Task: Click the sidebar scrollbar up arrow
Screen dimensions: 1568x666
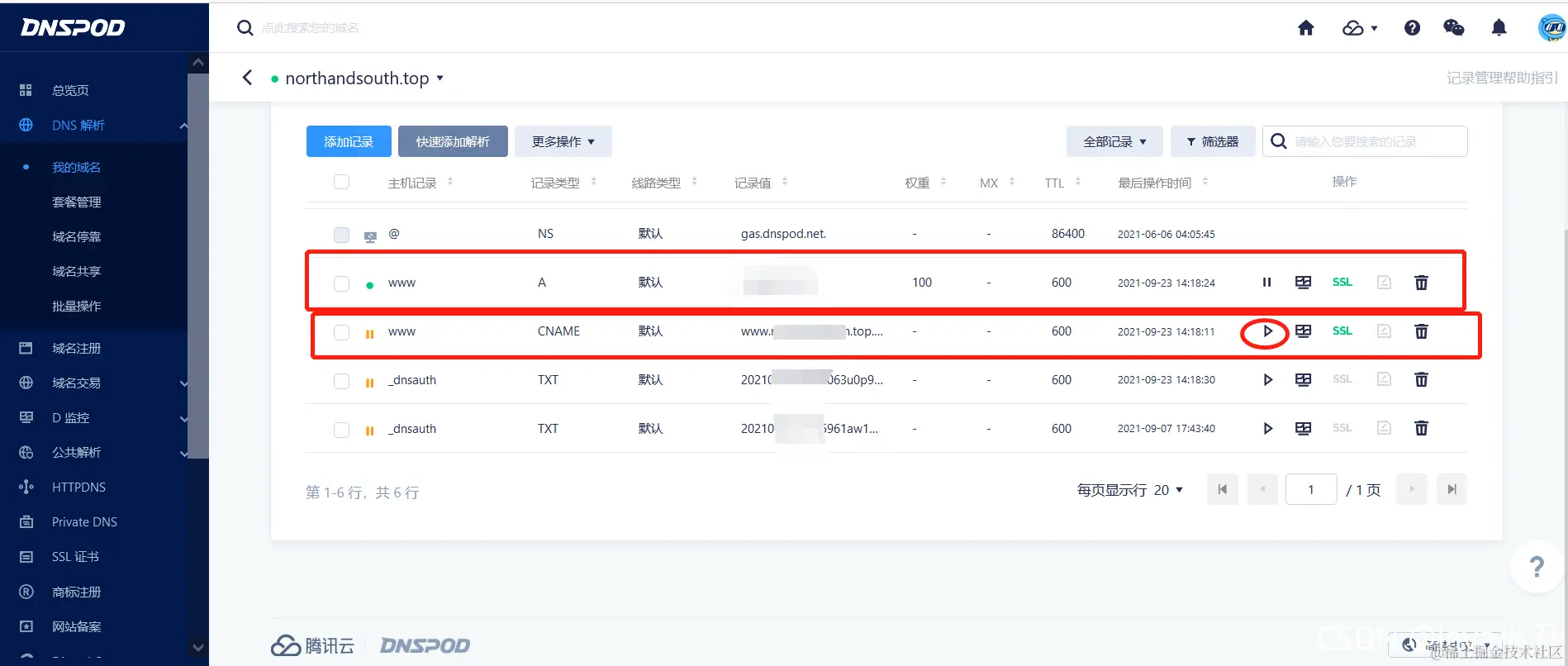Action: [198, 62]
